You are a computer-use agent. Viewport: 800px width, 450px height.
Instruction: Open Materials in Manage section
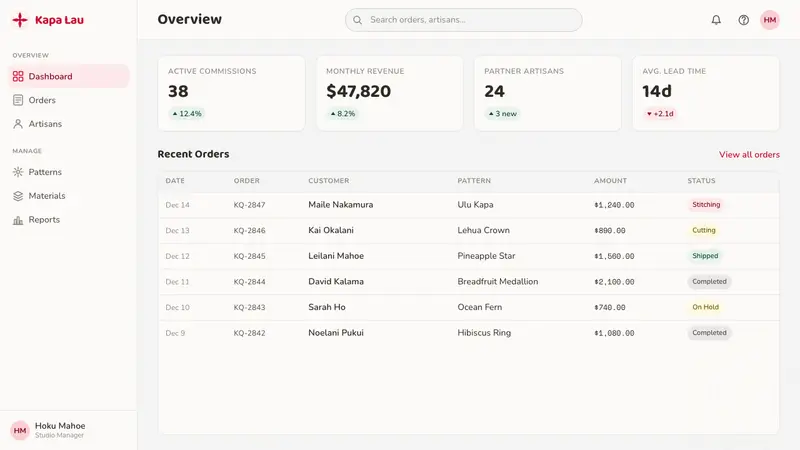[69, 196]
